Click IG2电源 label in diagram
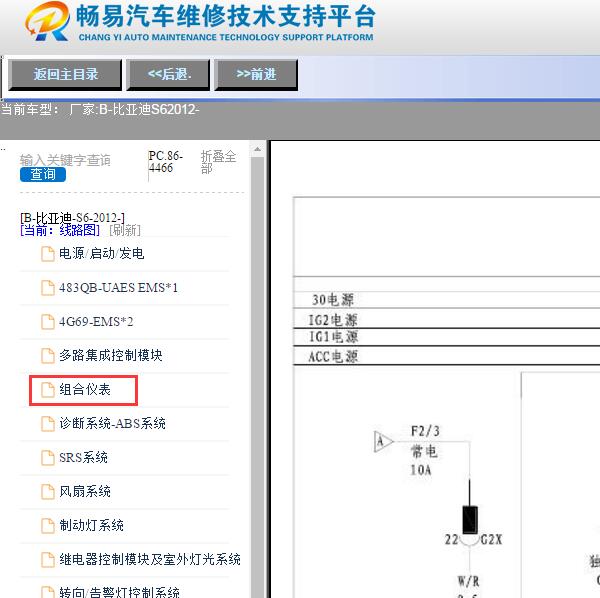Screen dimensions: 600x598 pyautogui.click(x=333, y=320)
